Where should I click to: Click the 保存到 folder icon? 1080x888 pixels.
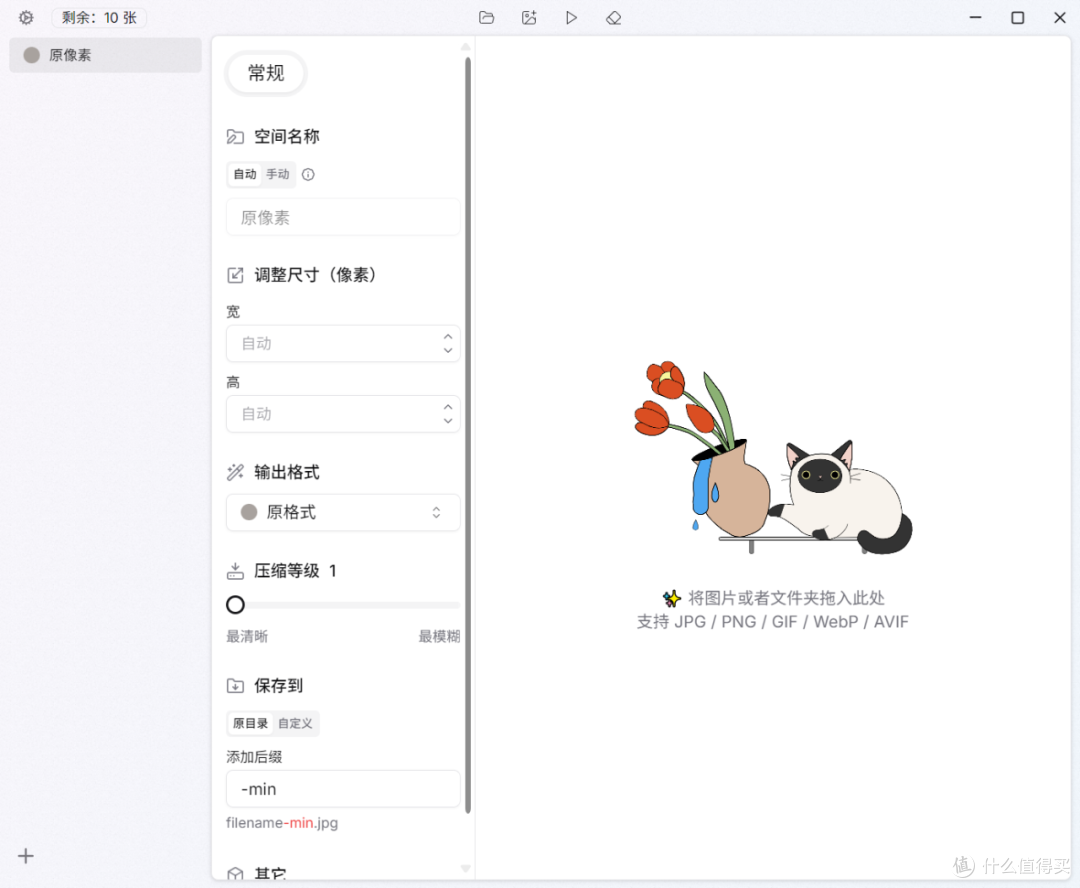tap(235, 685)
